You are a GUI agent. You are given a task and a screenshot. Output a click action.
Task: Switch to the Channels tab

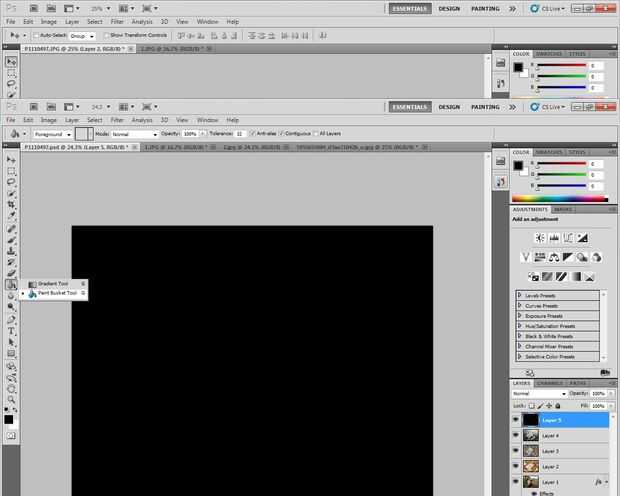pos(550,383)
